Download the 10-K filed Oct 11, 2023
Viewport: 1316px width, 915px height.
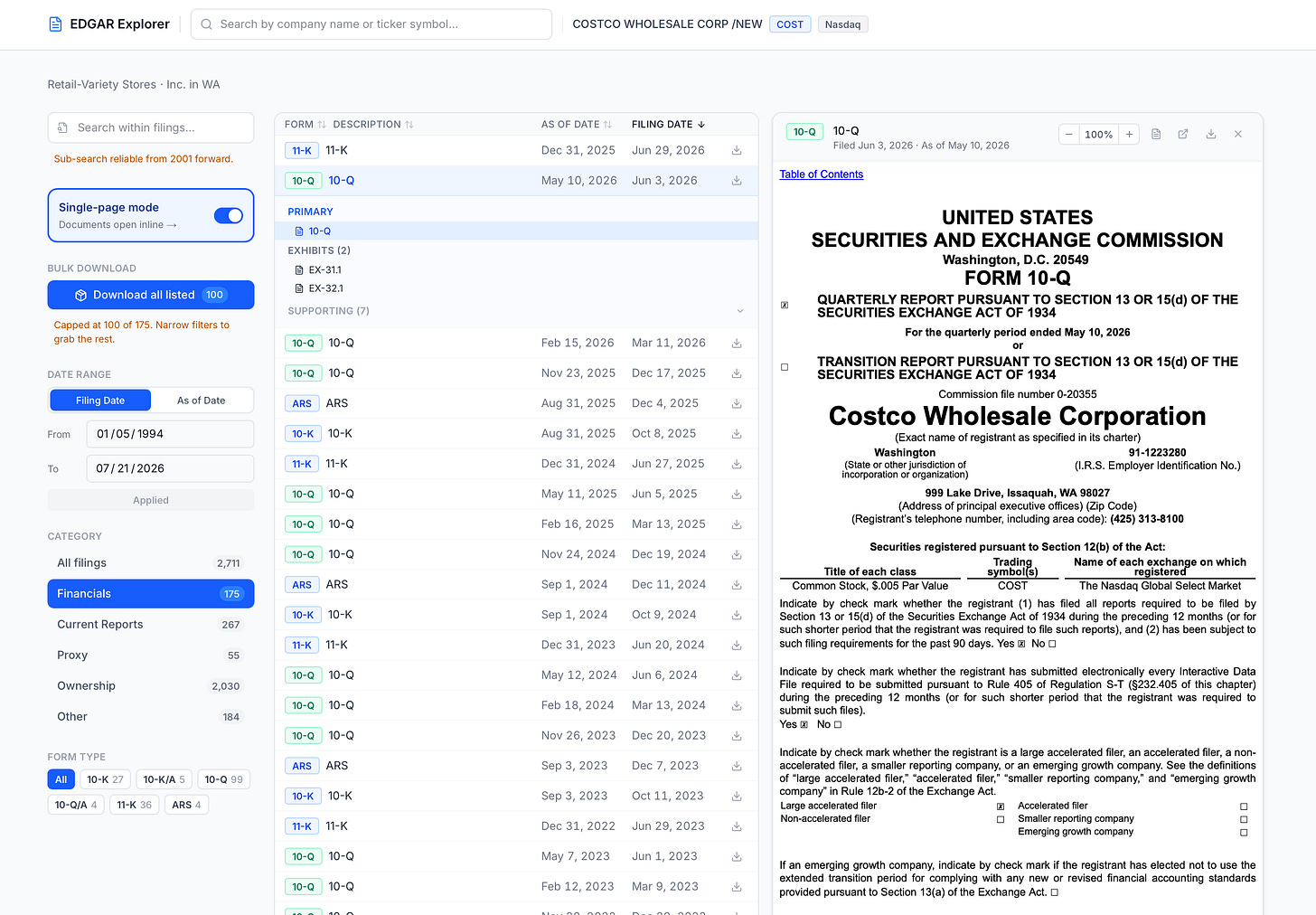(737, 797)
